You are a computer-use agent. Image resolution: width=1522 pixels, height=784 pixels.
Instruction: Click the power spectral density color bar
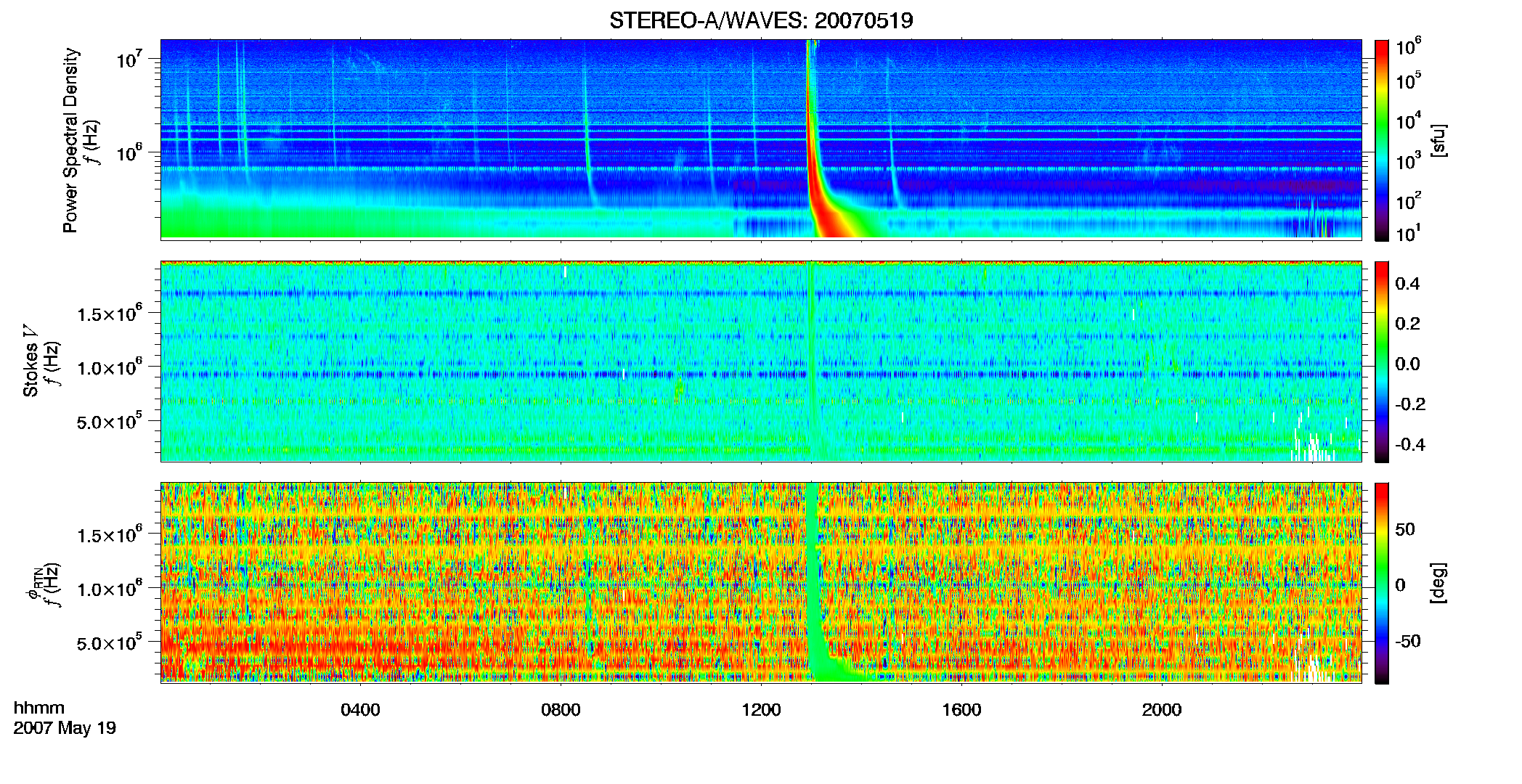point(1381,140)
